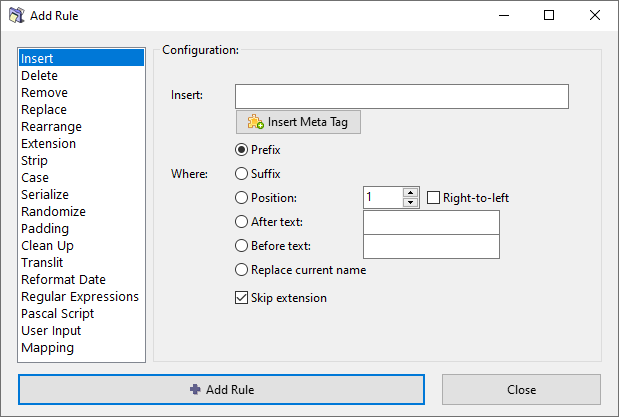Image resolution: width=619 pixels, height=417 pixels.
Task: Select Replace current name option
Action: tap(300, 270)
